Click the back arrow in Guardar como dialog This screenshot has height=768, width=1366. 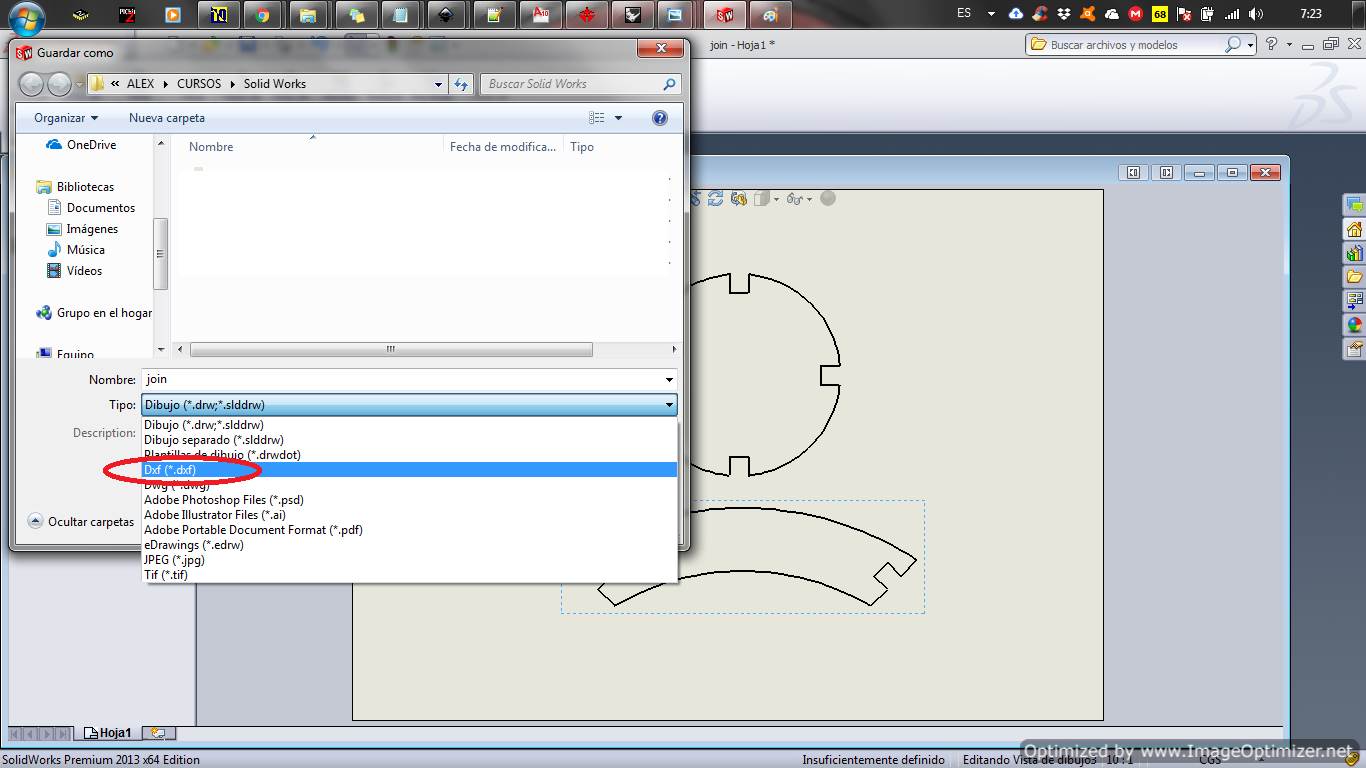coord(32,84)
